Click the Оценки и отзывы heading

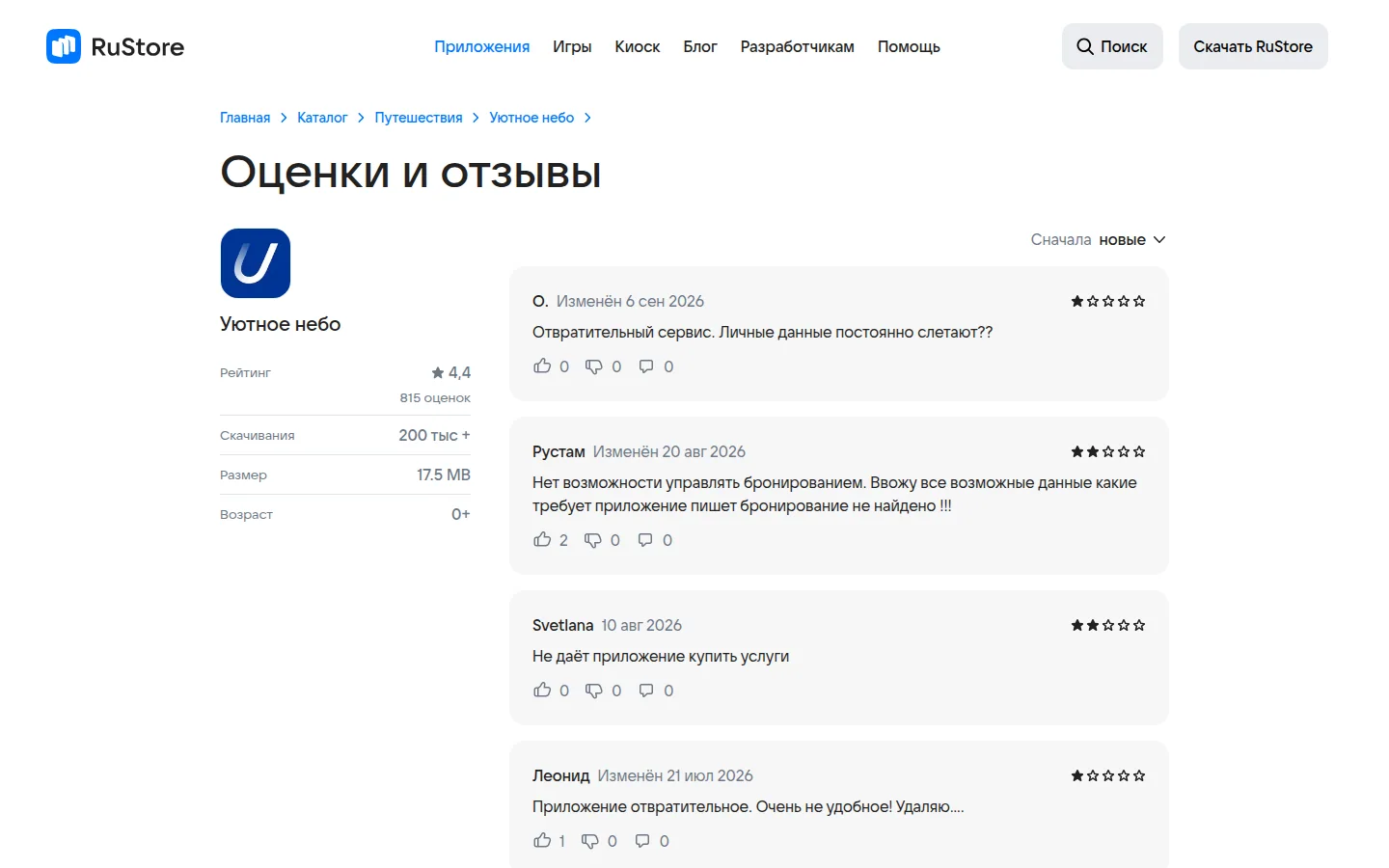(411, 174)
